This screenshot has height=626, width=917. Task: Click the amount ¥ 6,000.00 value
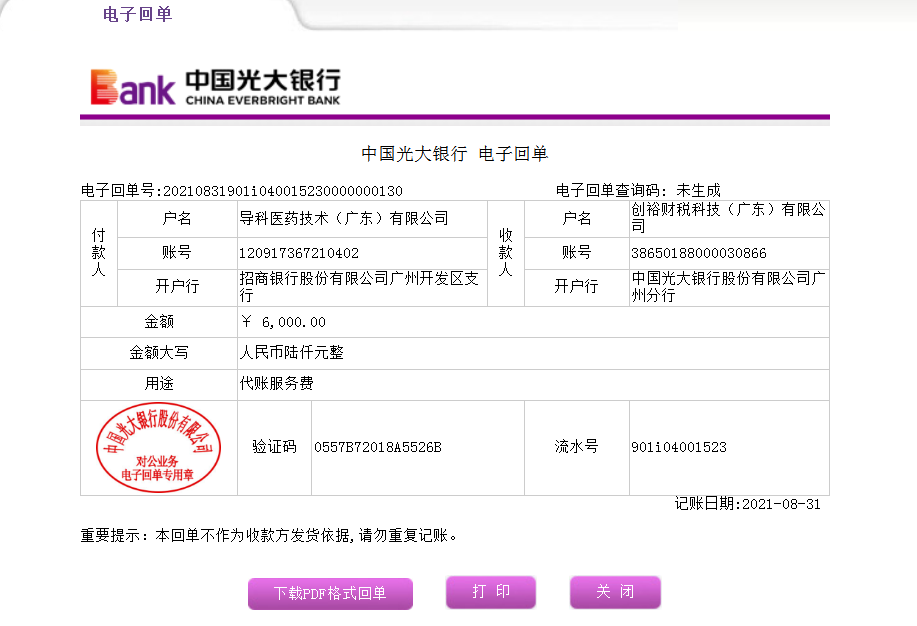[x=284, y=322]
